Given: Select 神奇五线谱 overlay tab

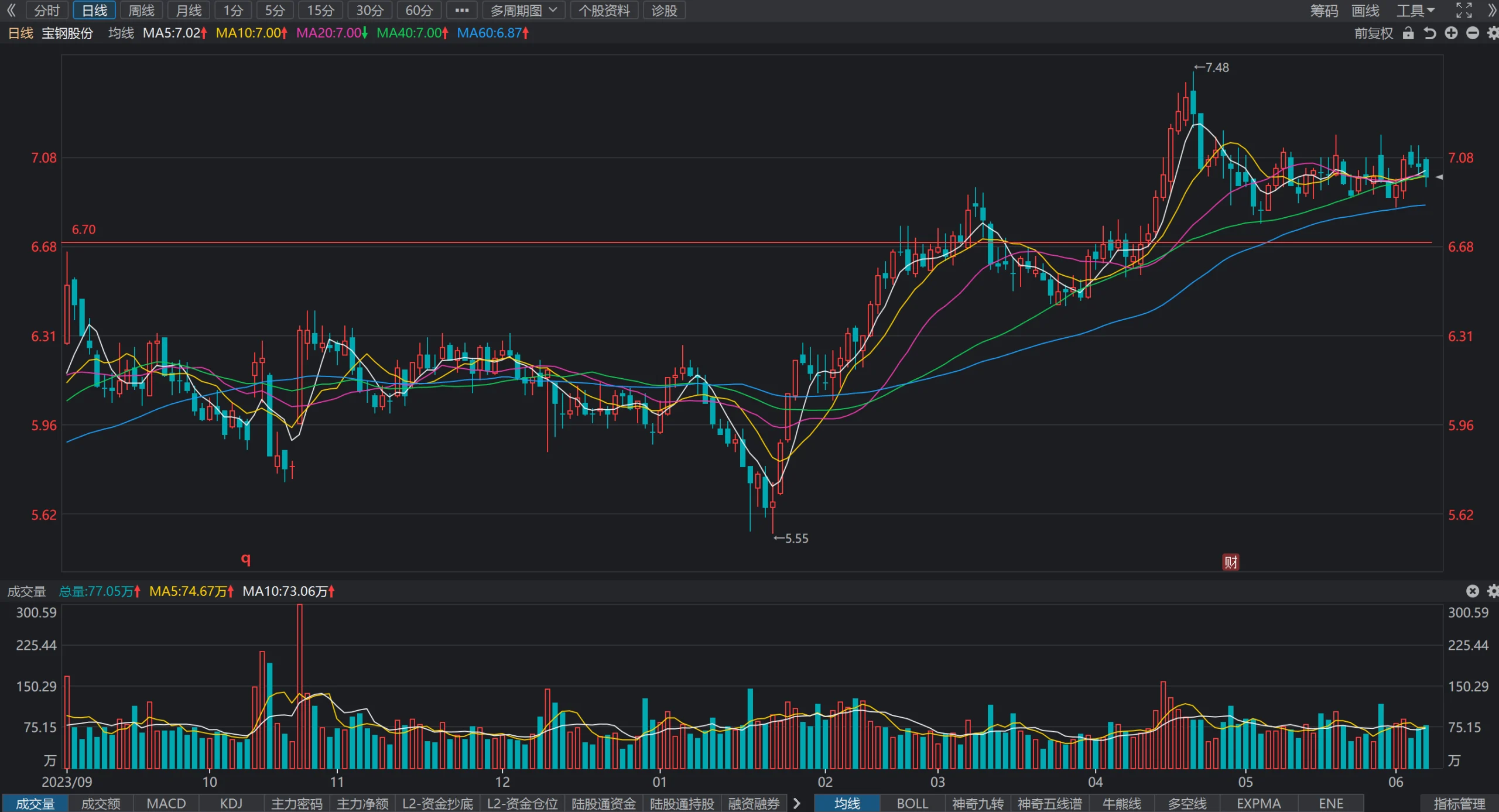Looking at the screenshot, I should pos(1050,804).
